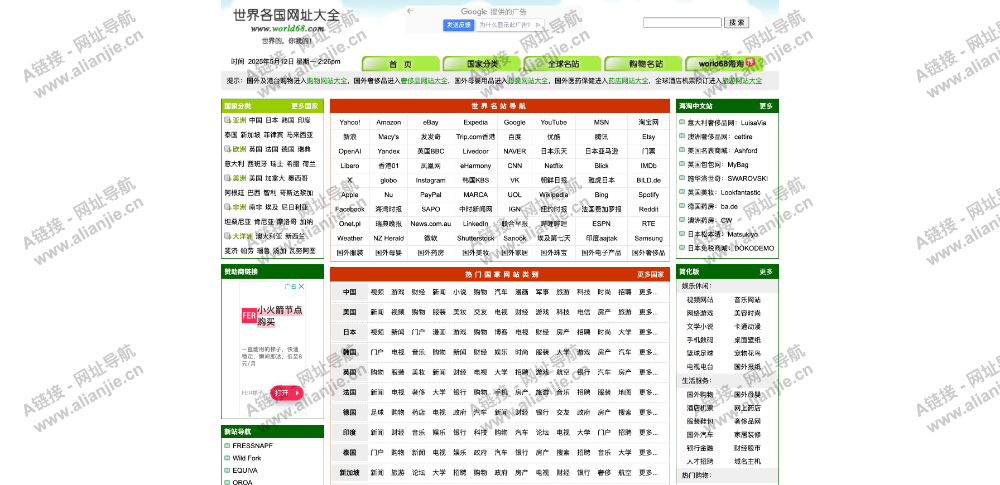The height and width of the screenshot is (485, 1000).
Task: Open the Reddit link
Action: click(648, 209)
